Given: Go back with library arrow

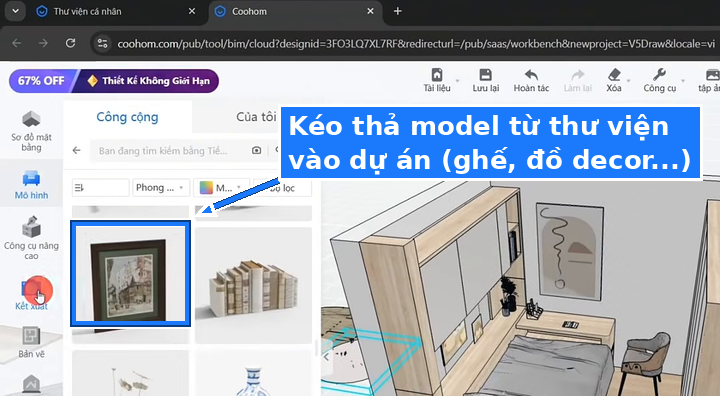Looking at the screenshot, I should [x=77, y=150].
